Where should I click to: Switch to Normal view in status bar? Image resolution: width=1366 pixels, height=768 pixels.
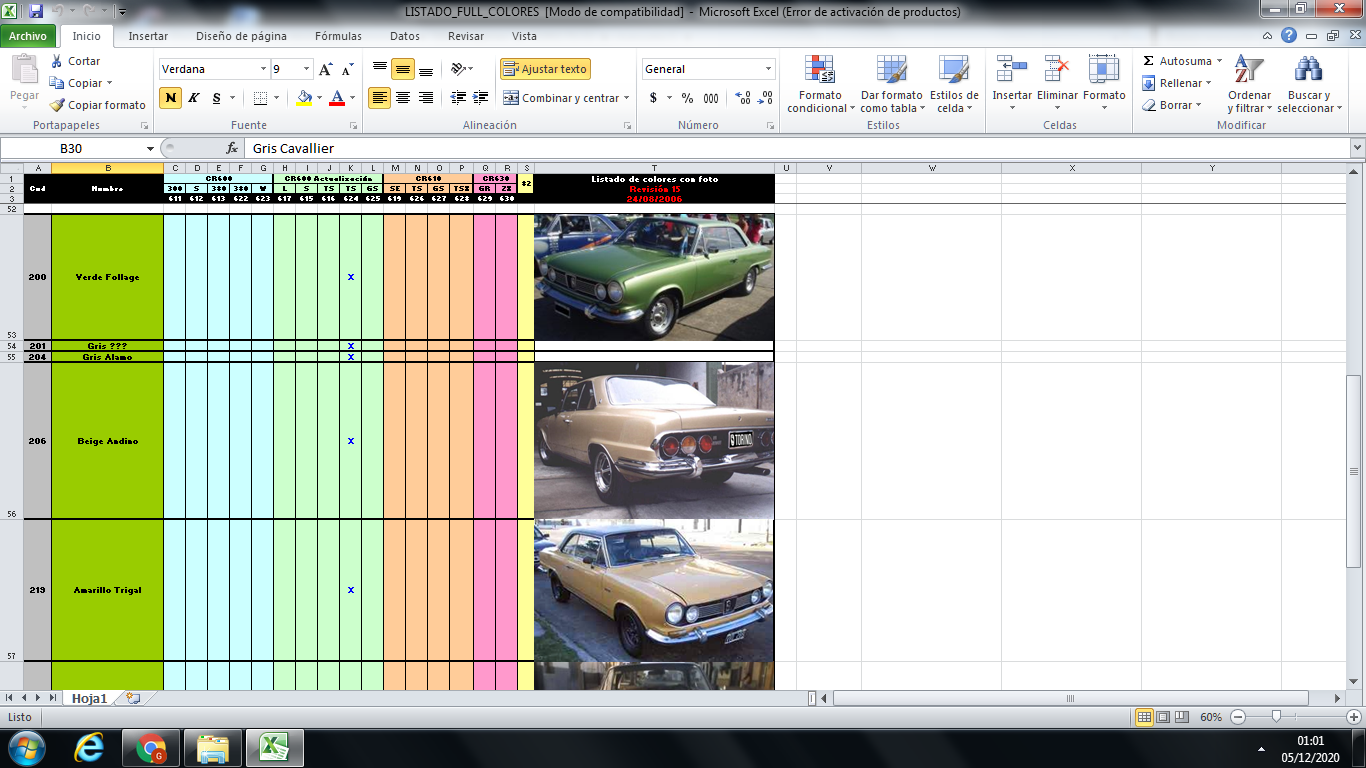tap(1145, 717)
